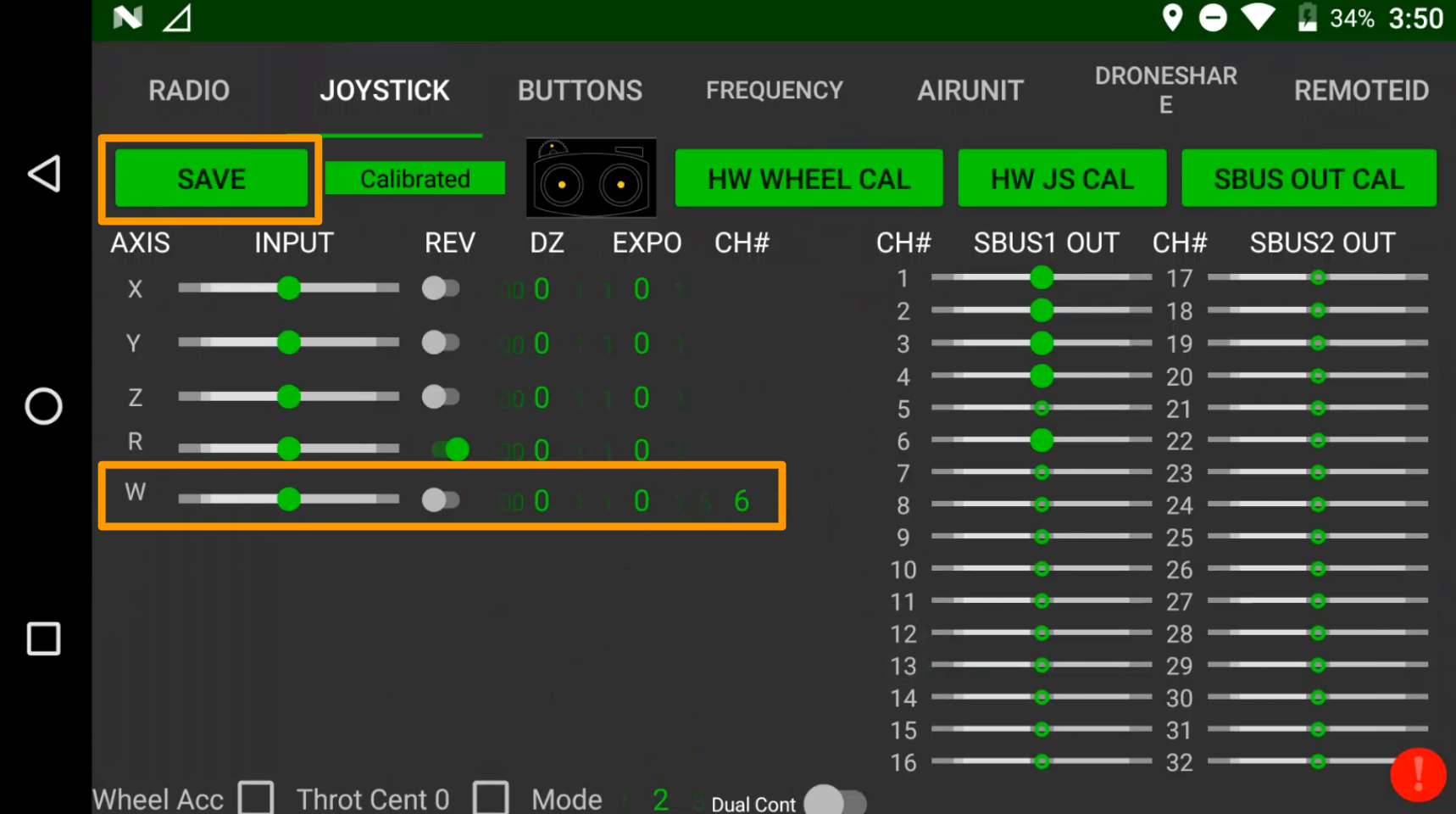This screenshot has width=1456, height=814.
Task: Check the Throt Cent 0 checkbox
Action: point(491,798)
